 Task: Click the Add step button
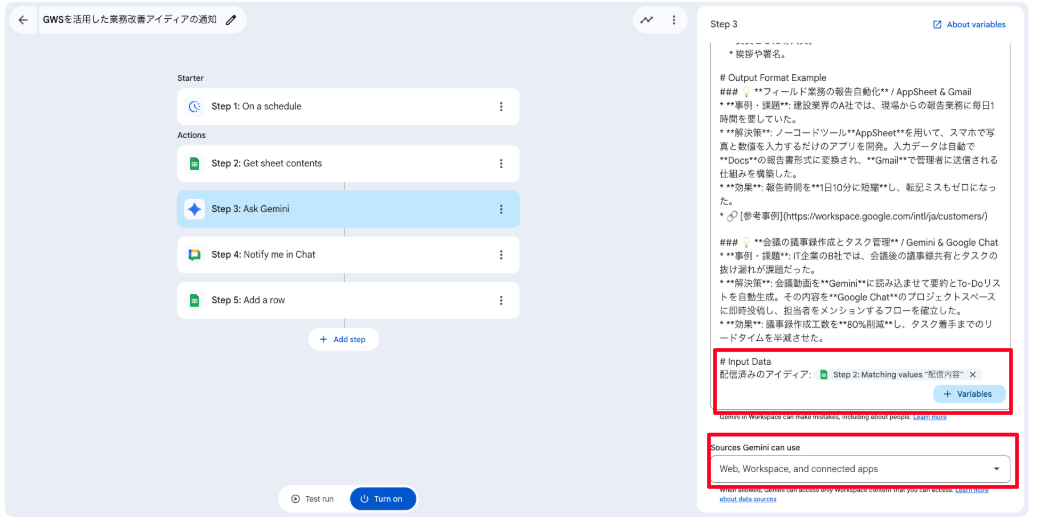pyautogui.click(x=343, y=340)
